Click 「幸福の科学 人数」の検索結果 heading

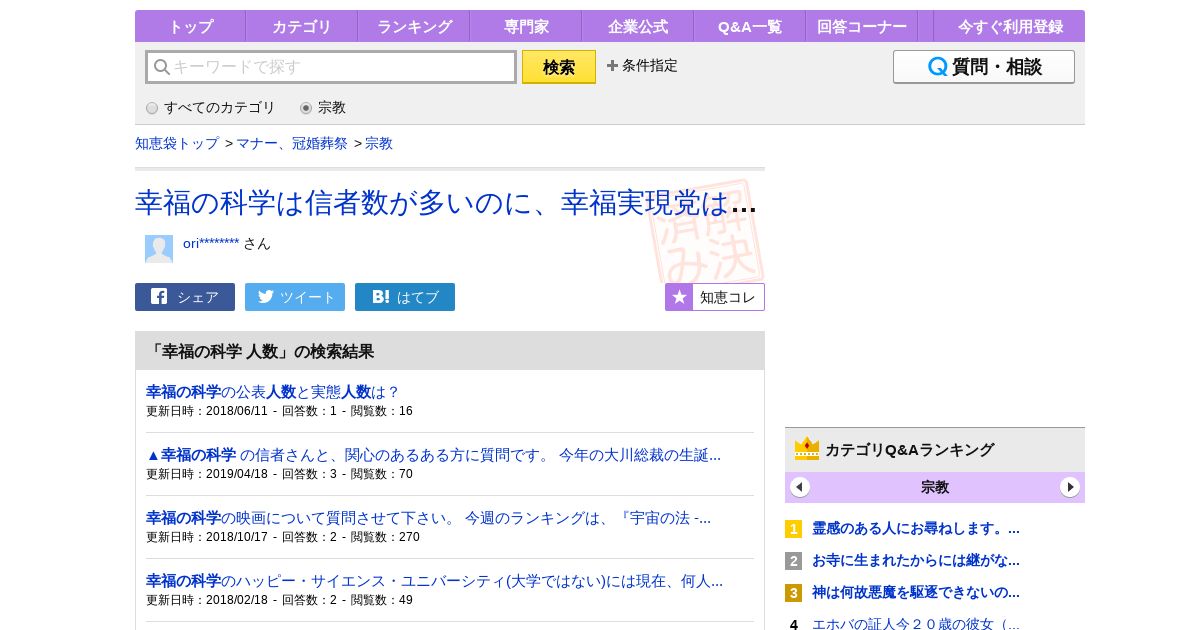[260, 351]
